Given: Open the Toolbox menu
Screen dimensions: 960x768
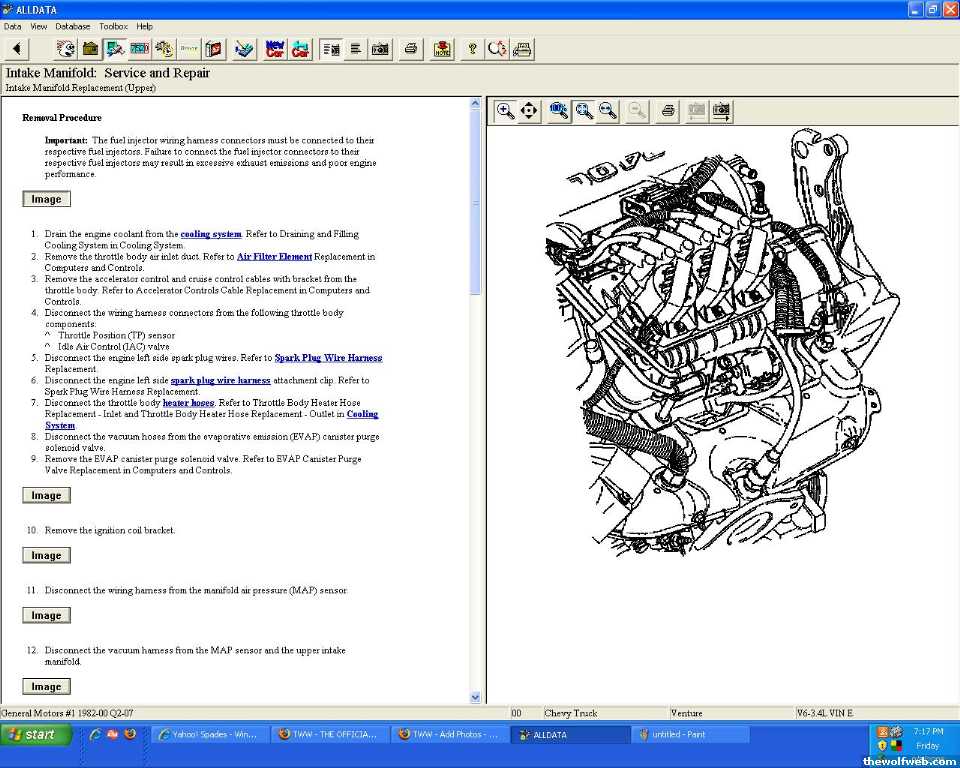Looking at the screenshot, I should tap(113, 26).
